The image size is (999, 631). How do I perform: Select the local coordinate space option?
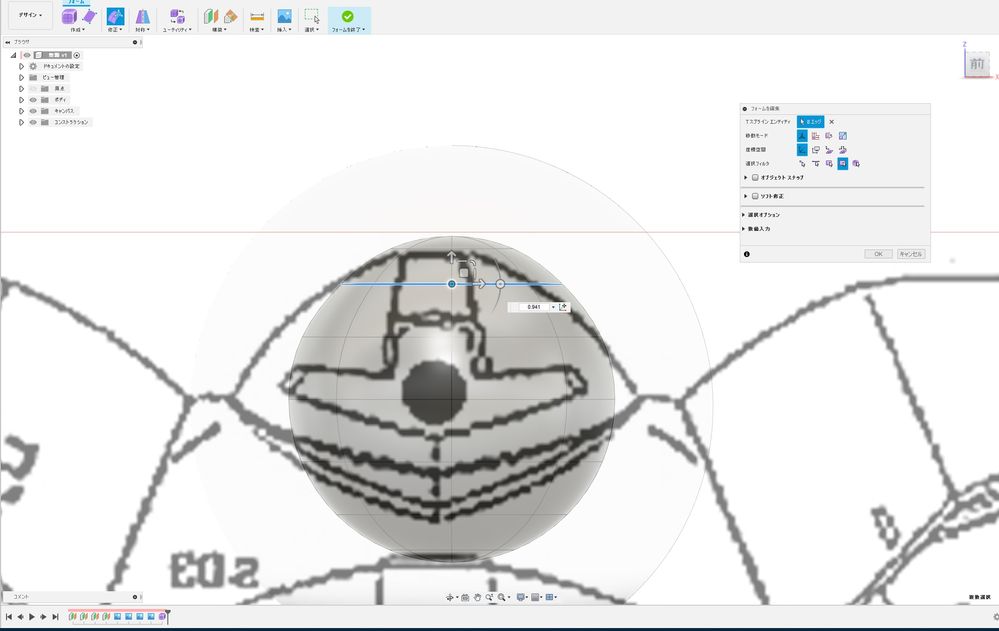pos(829,150)
